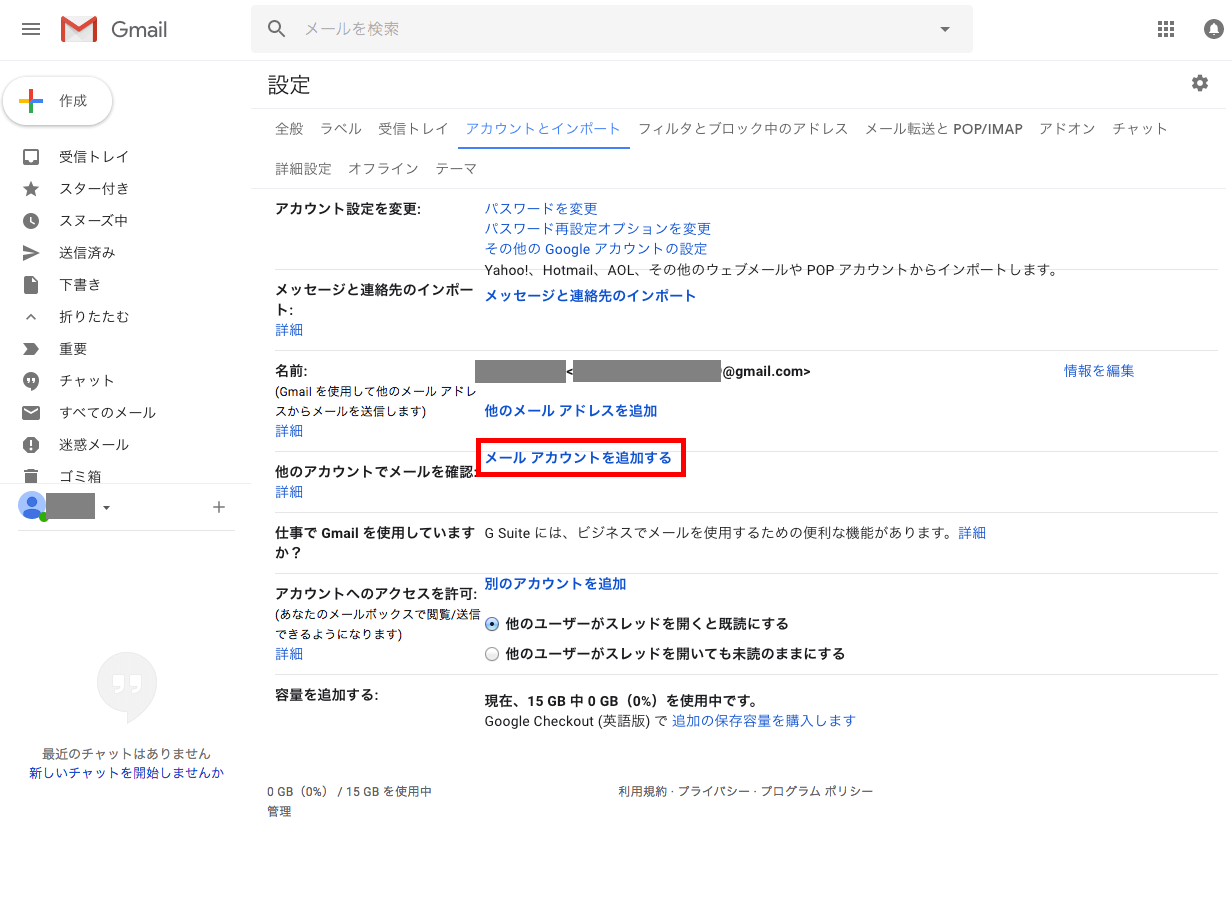Switch to the 全般 settings tab
The image size is (1232, 900).
(x=289, y=129)
